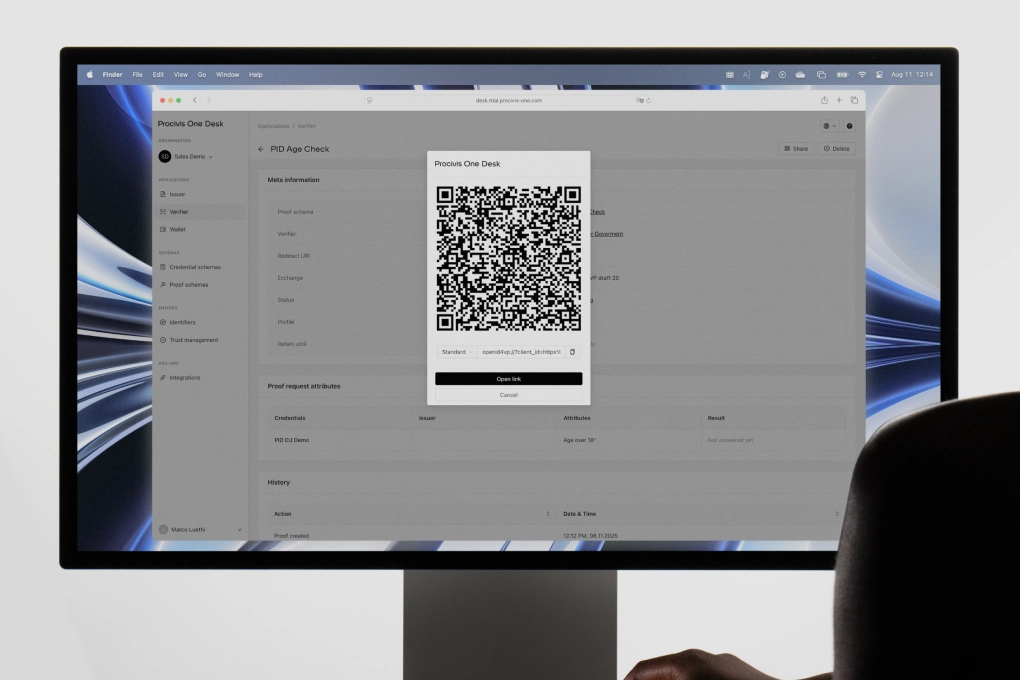This screenshot has width=1020, height=680.
Task: Open the File menu
Action: coord(137,75)
